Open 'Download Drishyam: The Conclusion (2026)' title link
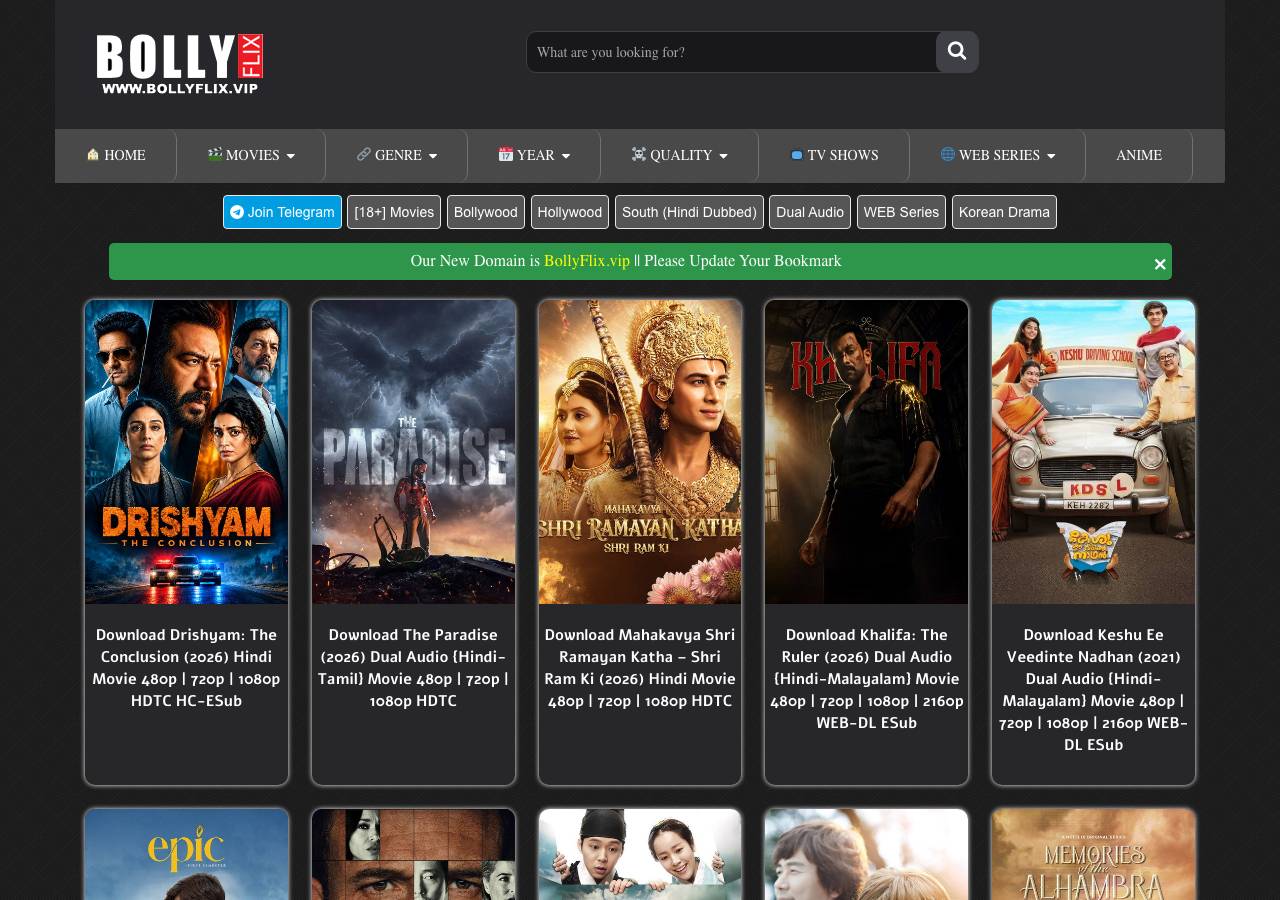Viewport: 1280px width, 900px height. 187,668
